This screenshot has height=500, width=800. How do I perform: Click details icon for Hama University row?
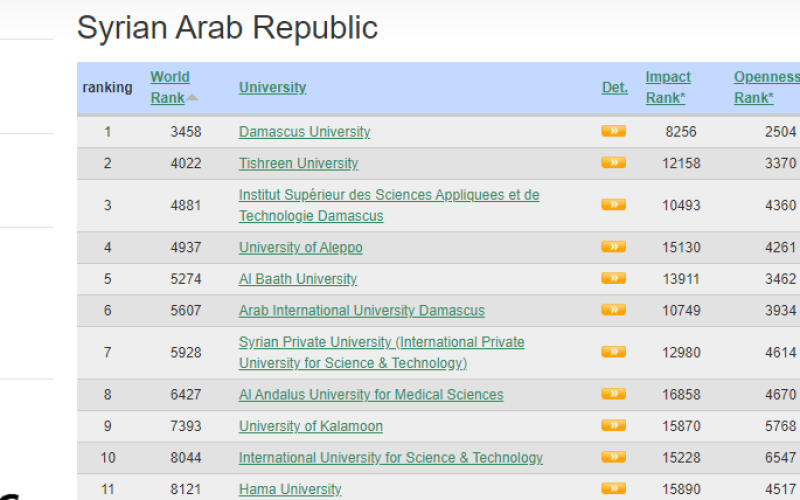(x=613, y=489)
